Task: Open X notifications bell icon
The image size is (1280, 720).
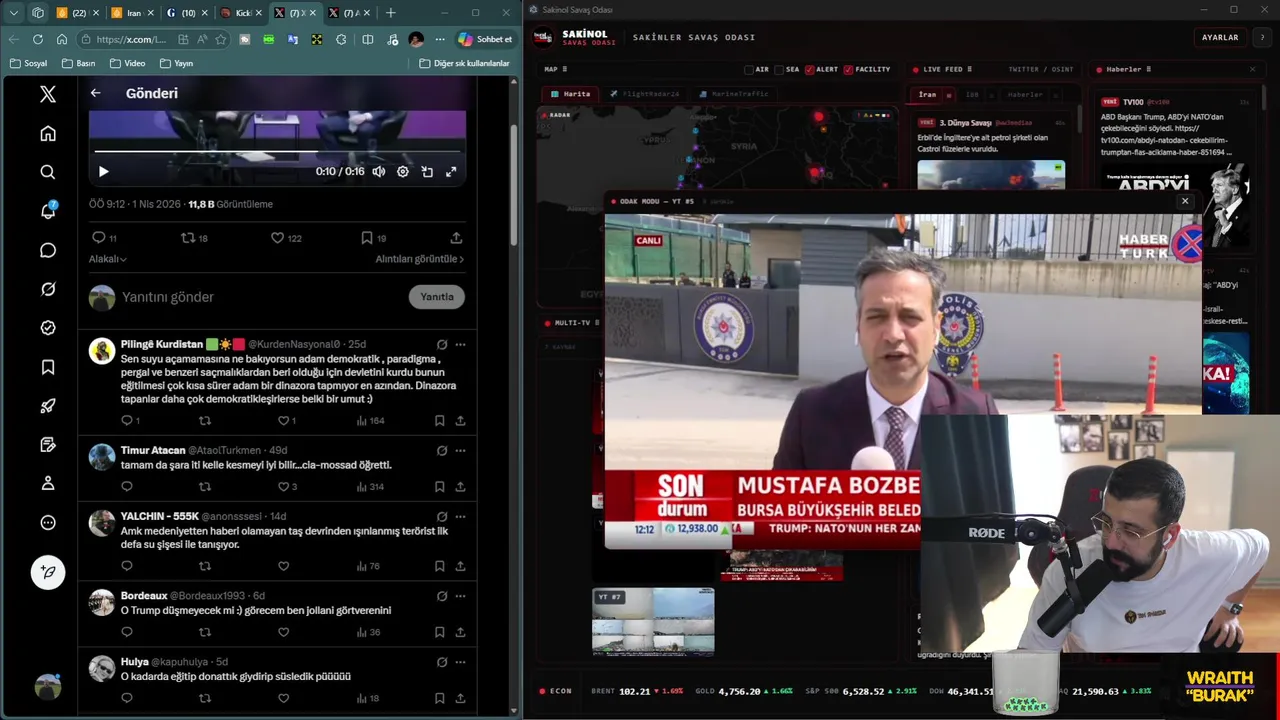Action: tap(48, 211)
